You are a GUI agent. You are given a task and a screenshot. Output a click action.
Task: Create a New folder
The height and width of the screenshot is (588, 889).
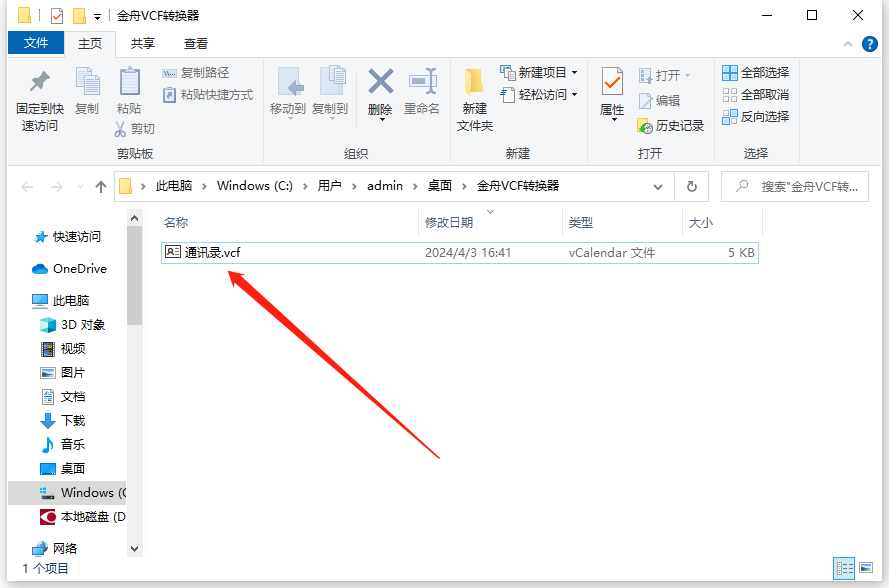coord(475,100)
